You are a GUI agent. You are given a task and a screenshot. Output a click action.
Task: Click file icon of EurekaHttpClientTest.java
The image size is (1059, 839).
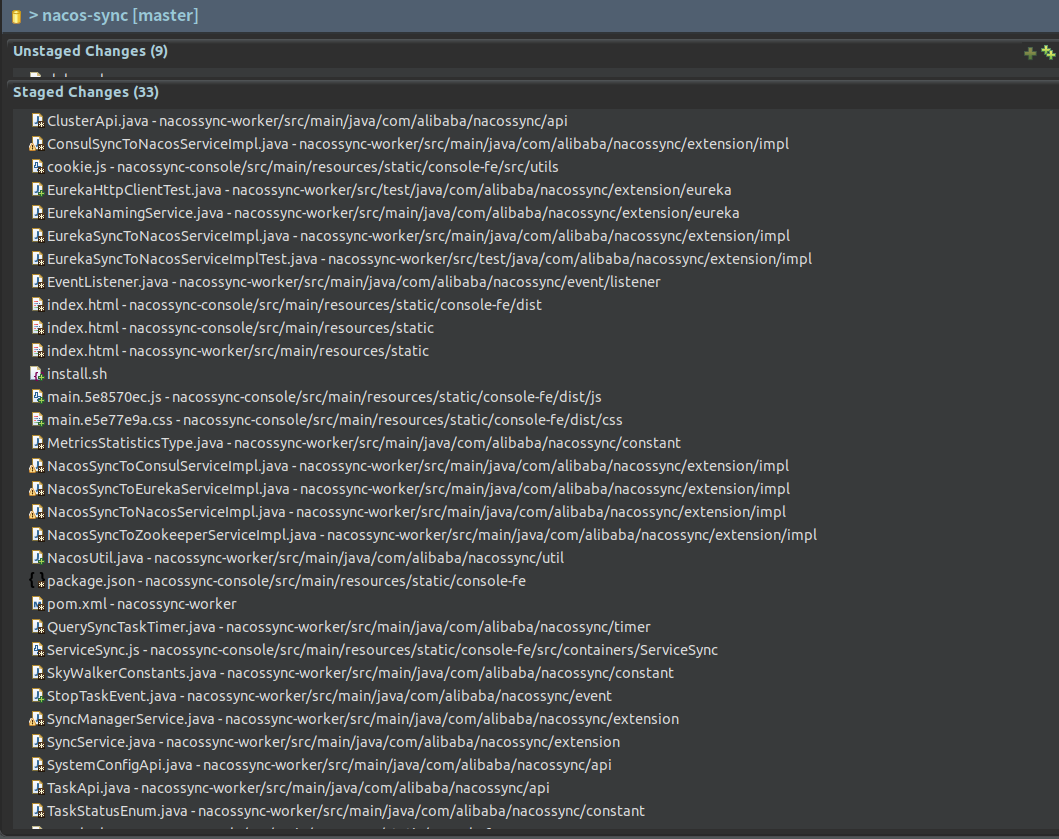click(x=38, y=190)
